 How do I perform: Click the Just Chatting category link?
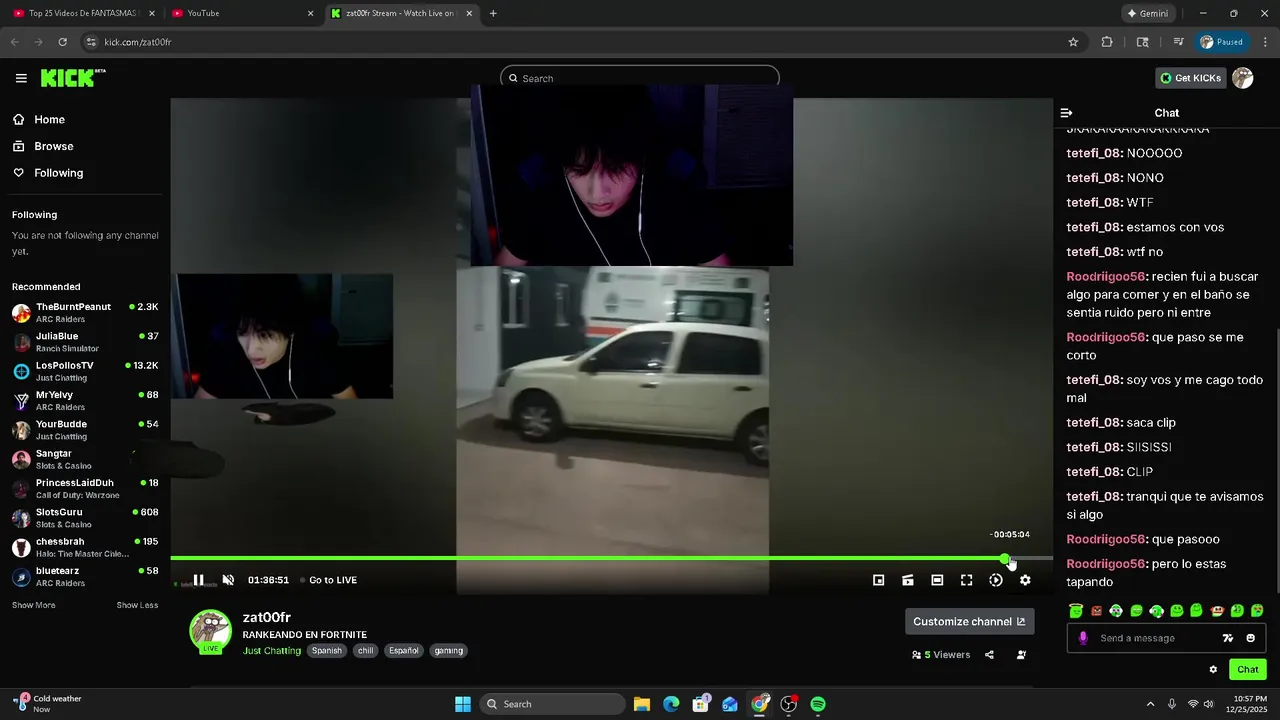click(x=272, y=650)
